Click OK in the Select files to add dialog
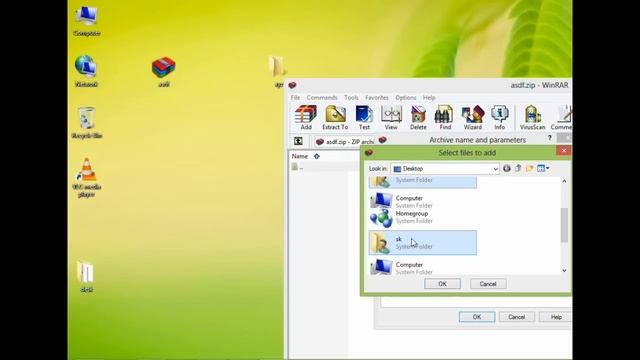Viewport: 640px width, 360px height. click(x=442, y=284)
